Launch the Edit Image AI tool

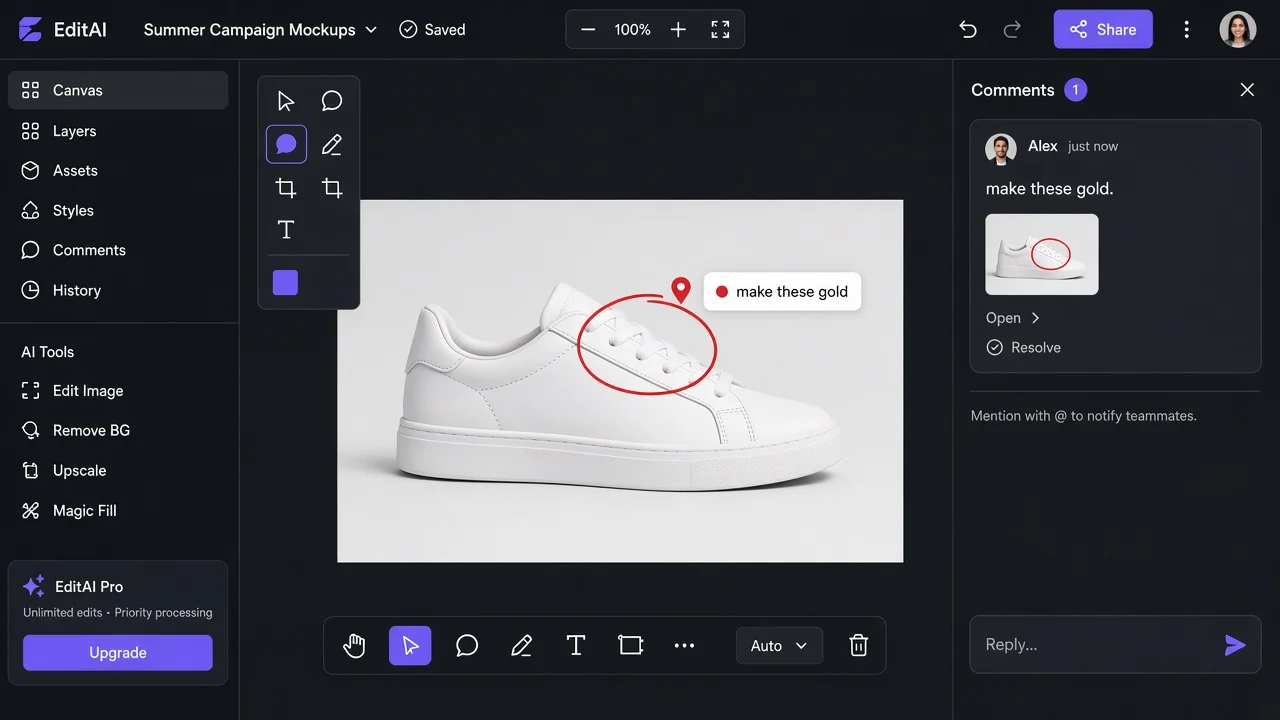click(x=118, y=391)
